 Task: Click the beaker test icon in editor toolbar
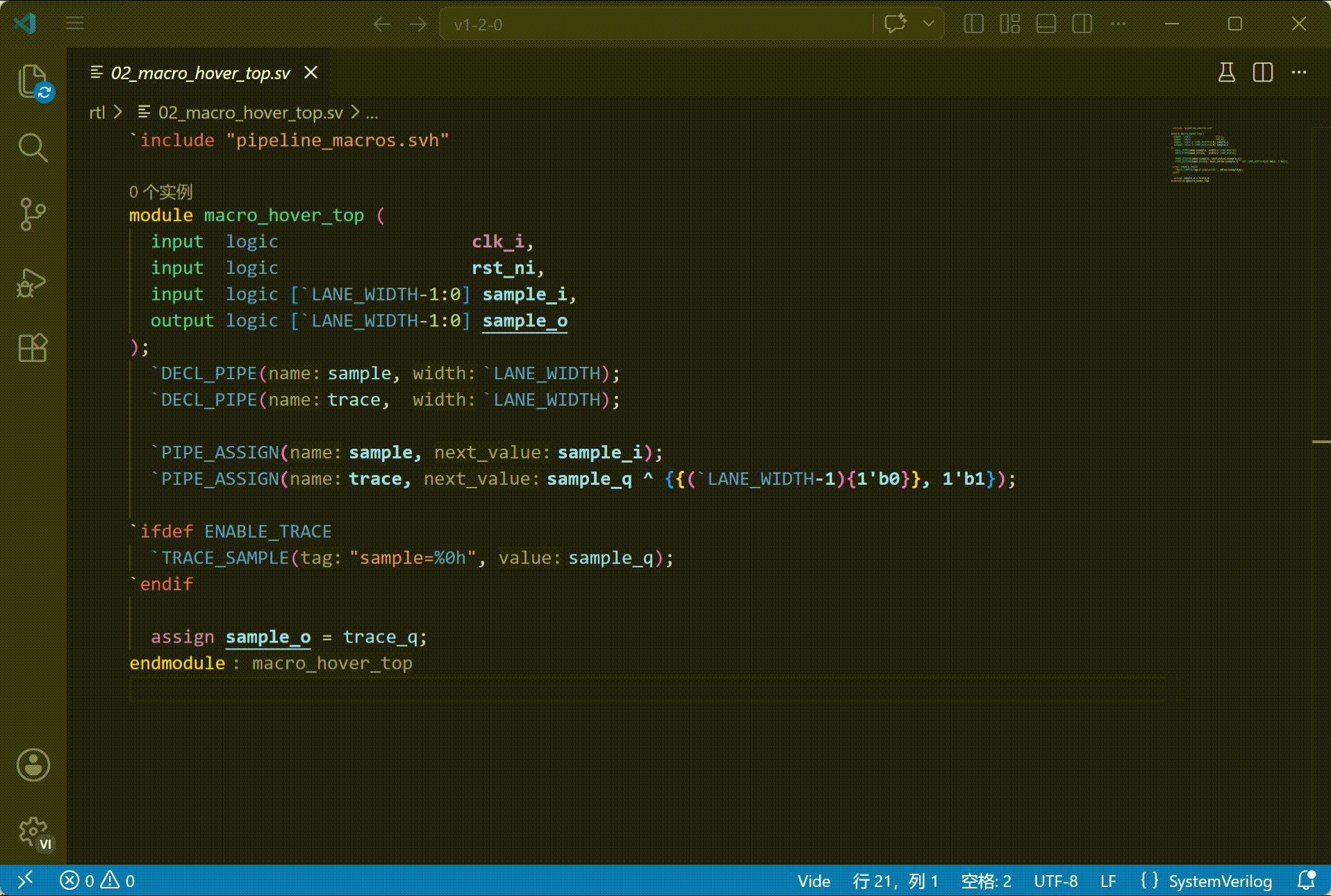(1227, 72)
